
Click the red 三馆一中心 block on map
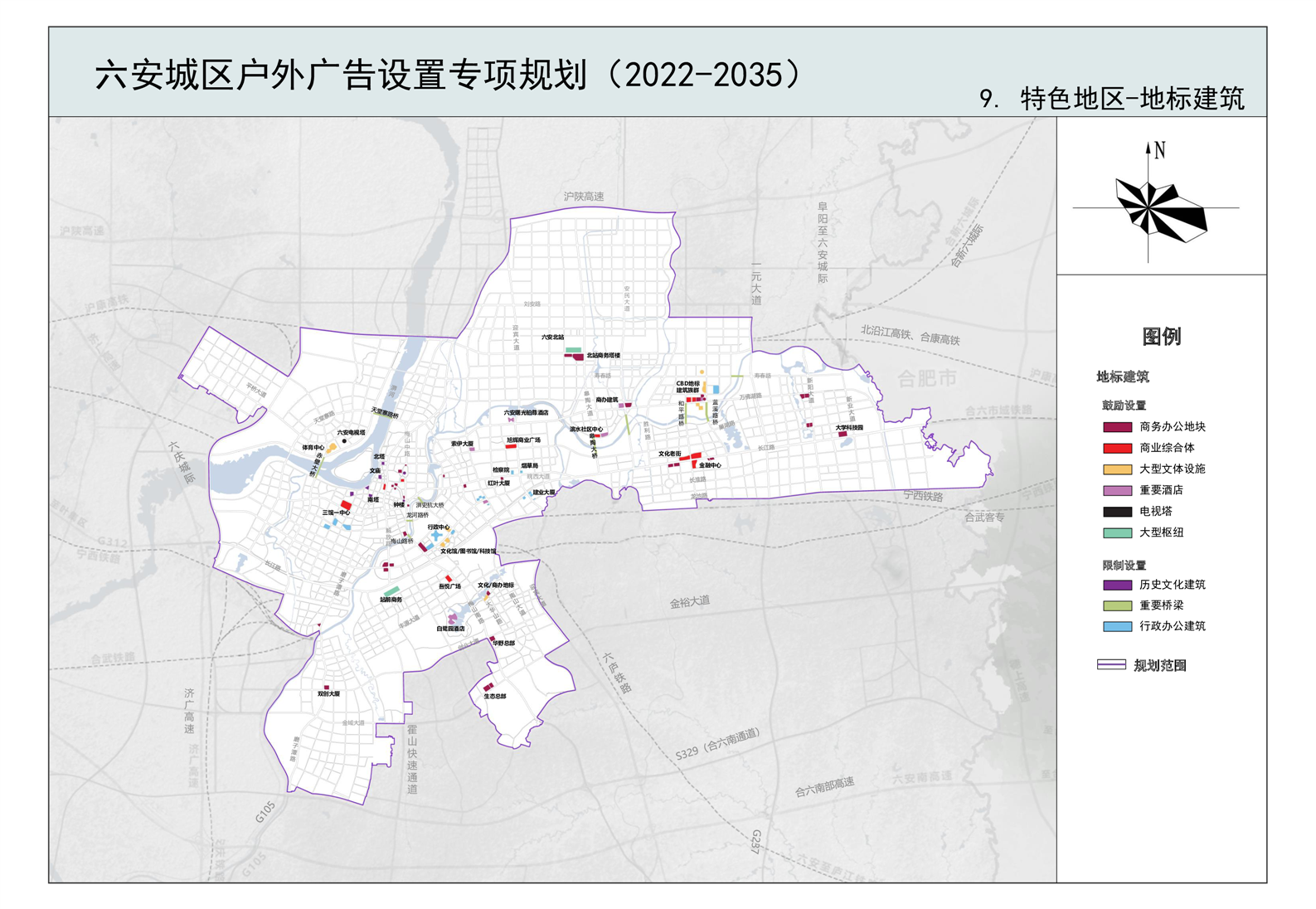coord(346,505)
